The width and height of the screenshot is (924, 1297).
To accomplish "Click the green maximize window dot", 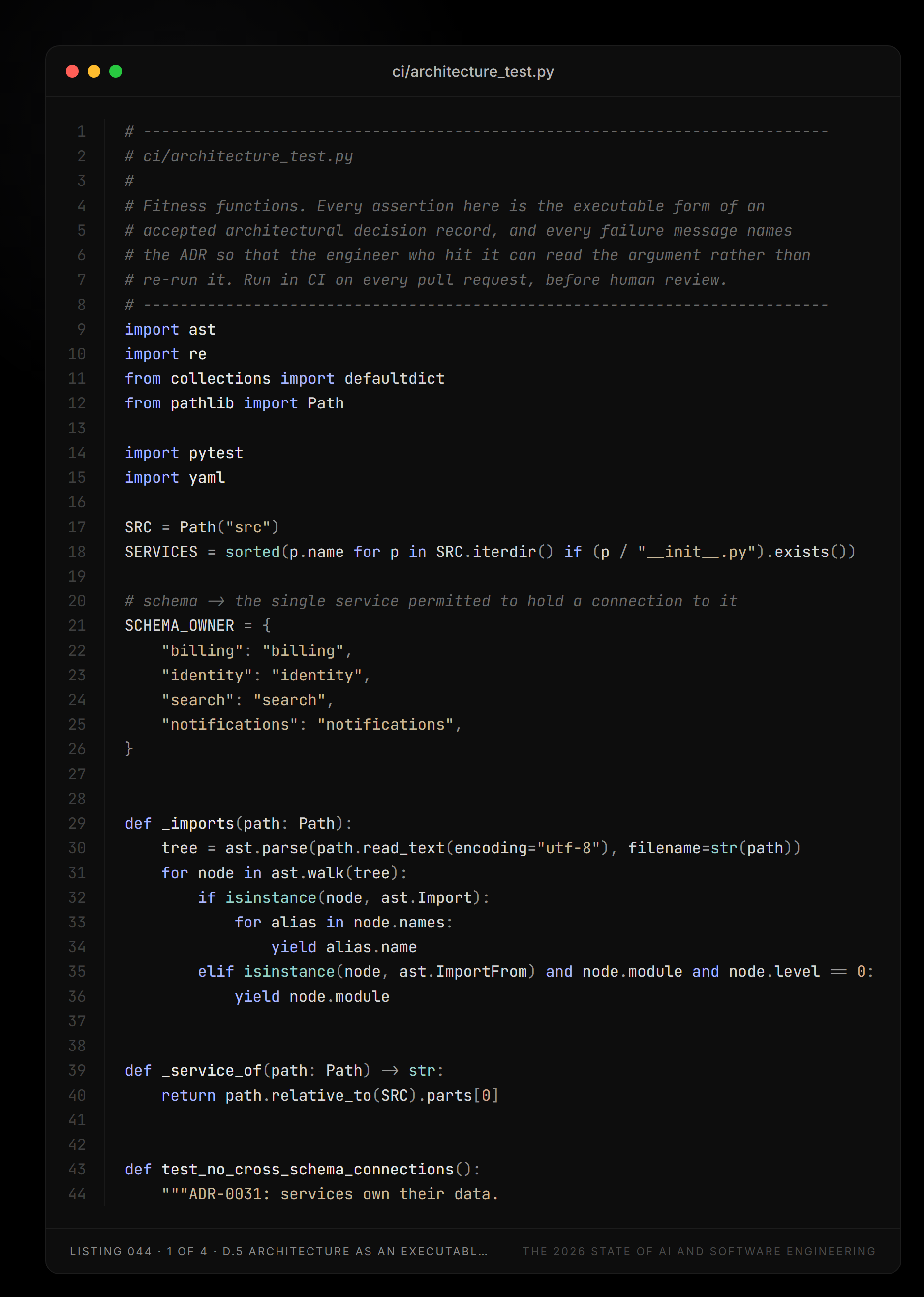I will 116,71.
